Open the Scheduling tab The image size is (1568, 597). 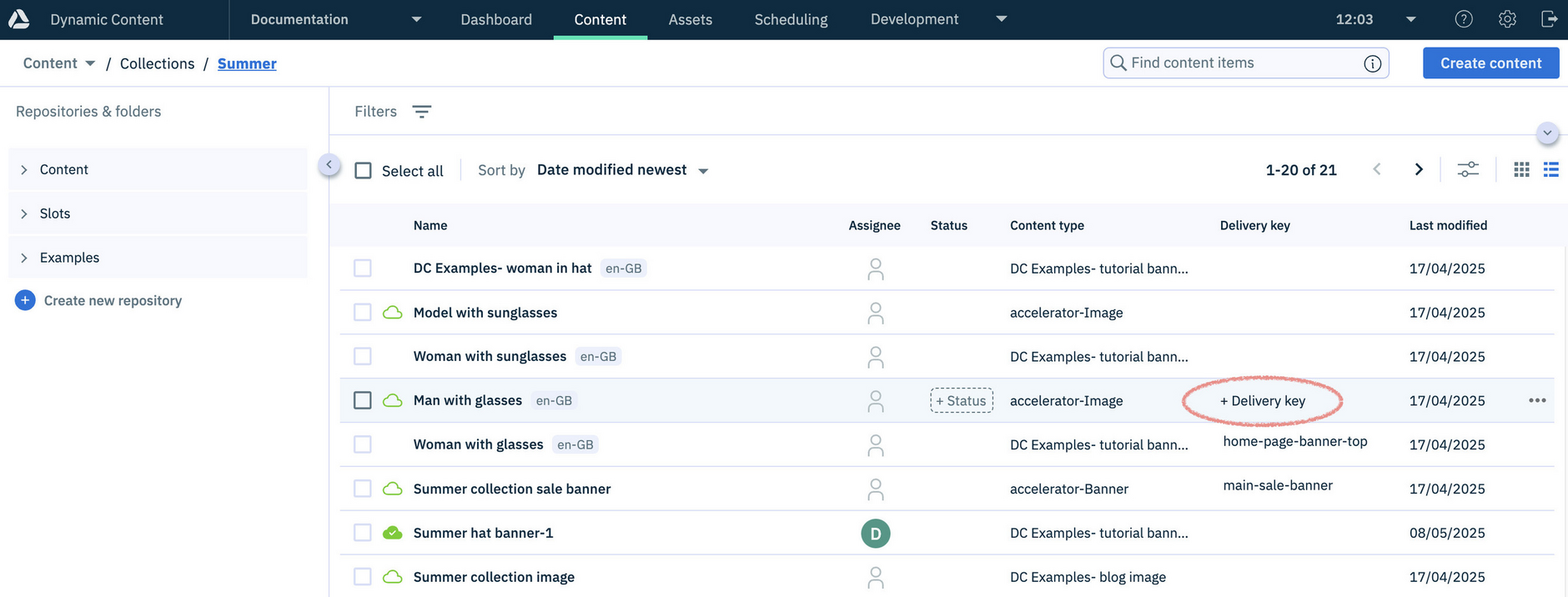point(792,19)
